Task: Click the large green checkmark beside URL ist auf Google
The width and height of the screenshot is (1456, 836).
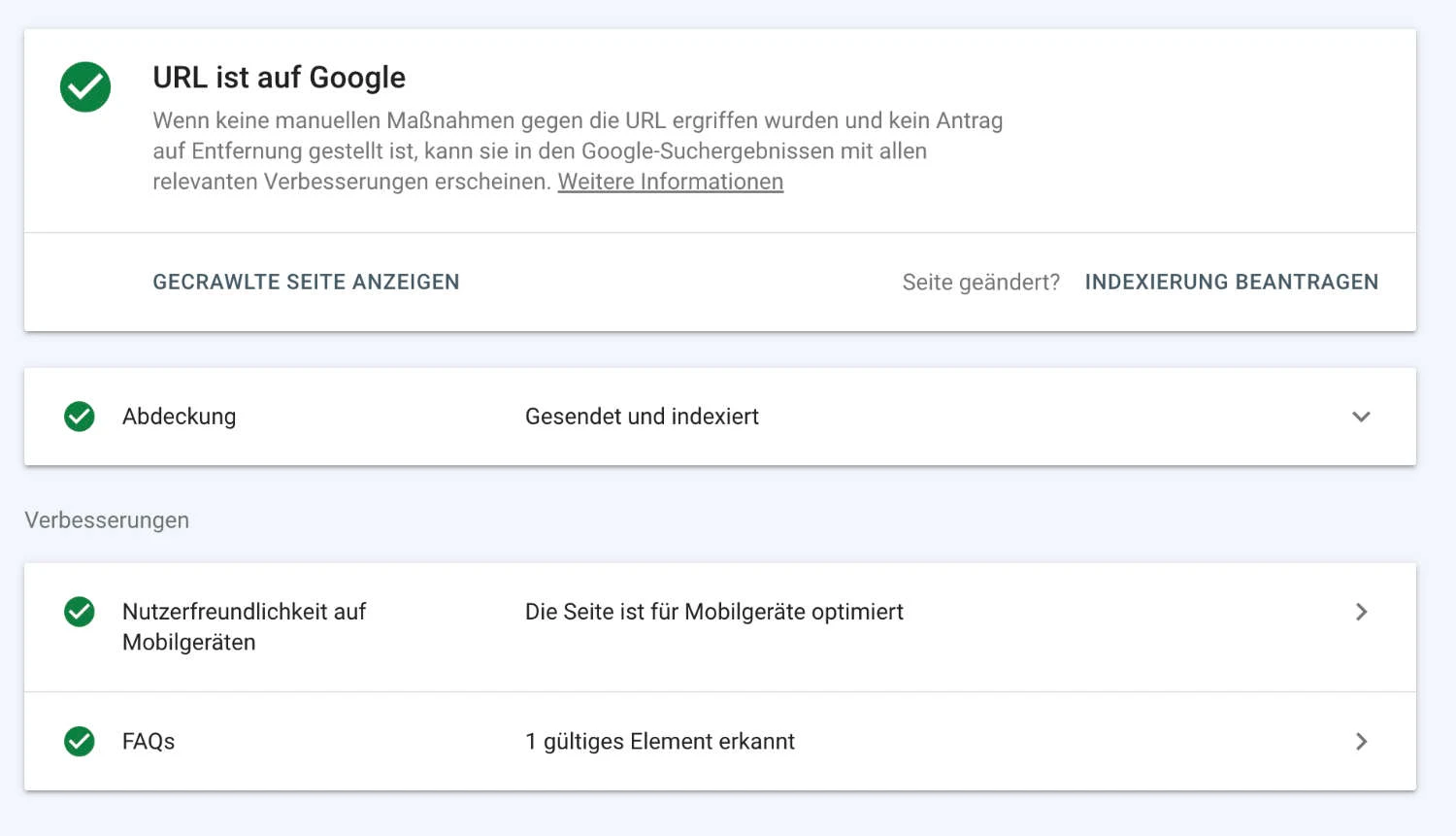Action: 85,87
